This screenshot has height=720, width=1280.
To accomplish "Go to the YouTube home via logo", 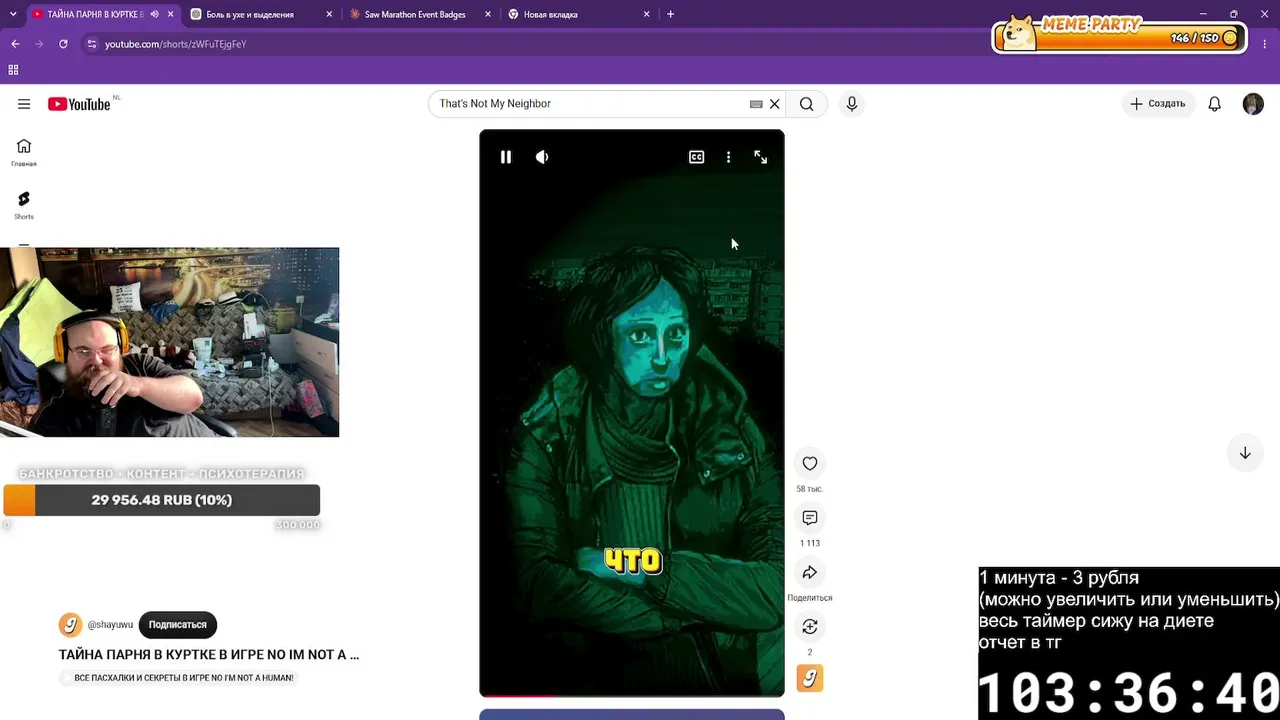I will (x=79, y=104).
